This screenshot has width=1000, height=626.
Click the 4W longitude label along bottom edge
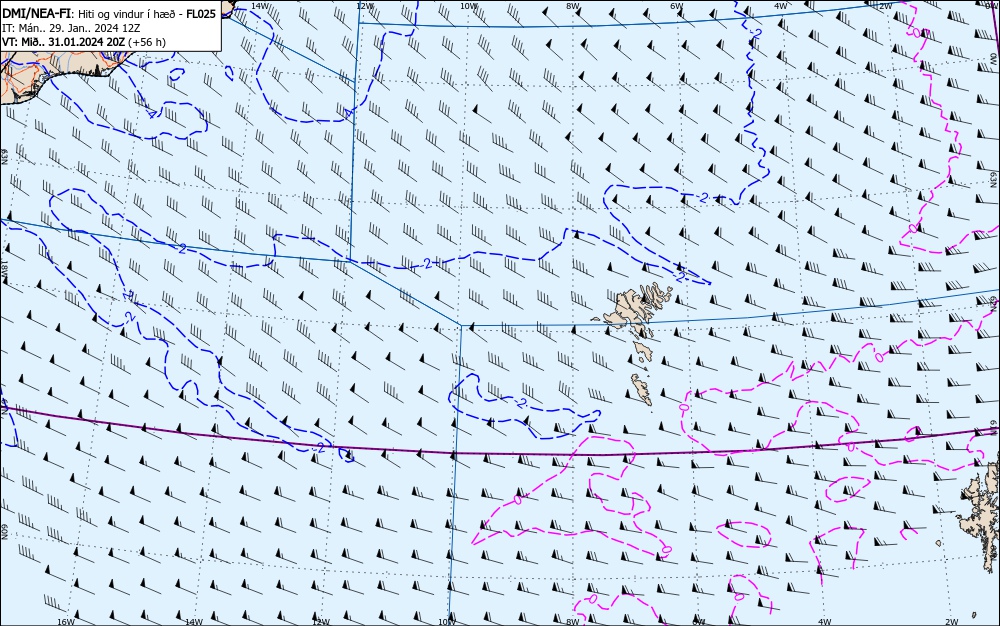[825, 622]
